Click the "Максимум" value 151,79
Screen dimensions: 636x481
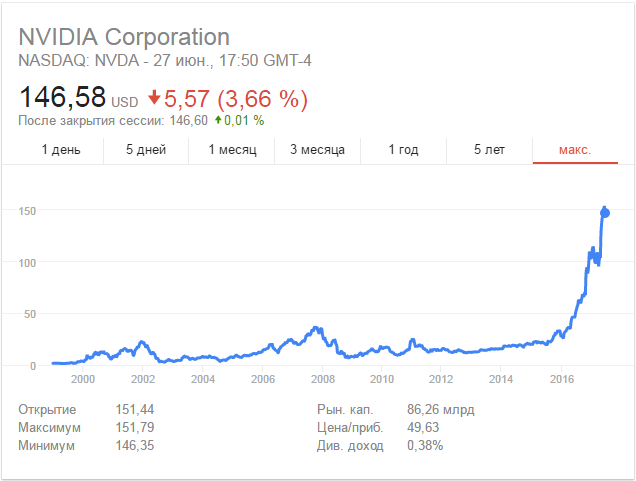pos(134,427)
